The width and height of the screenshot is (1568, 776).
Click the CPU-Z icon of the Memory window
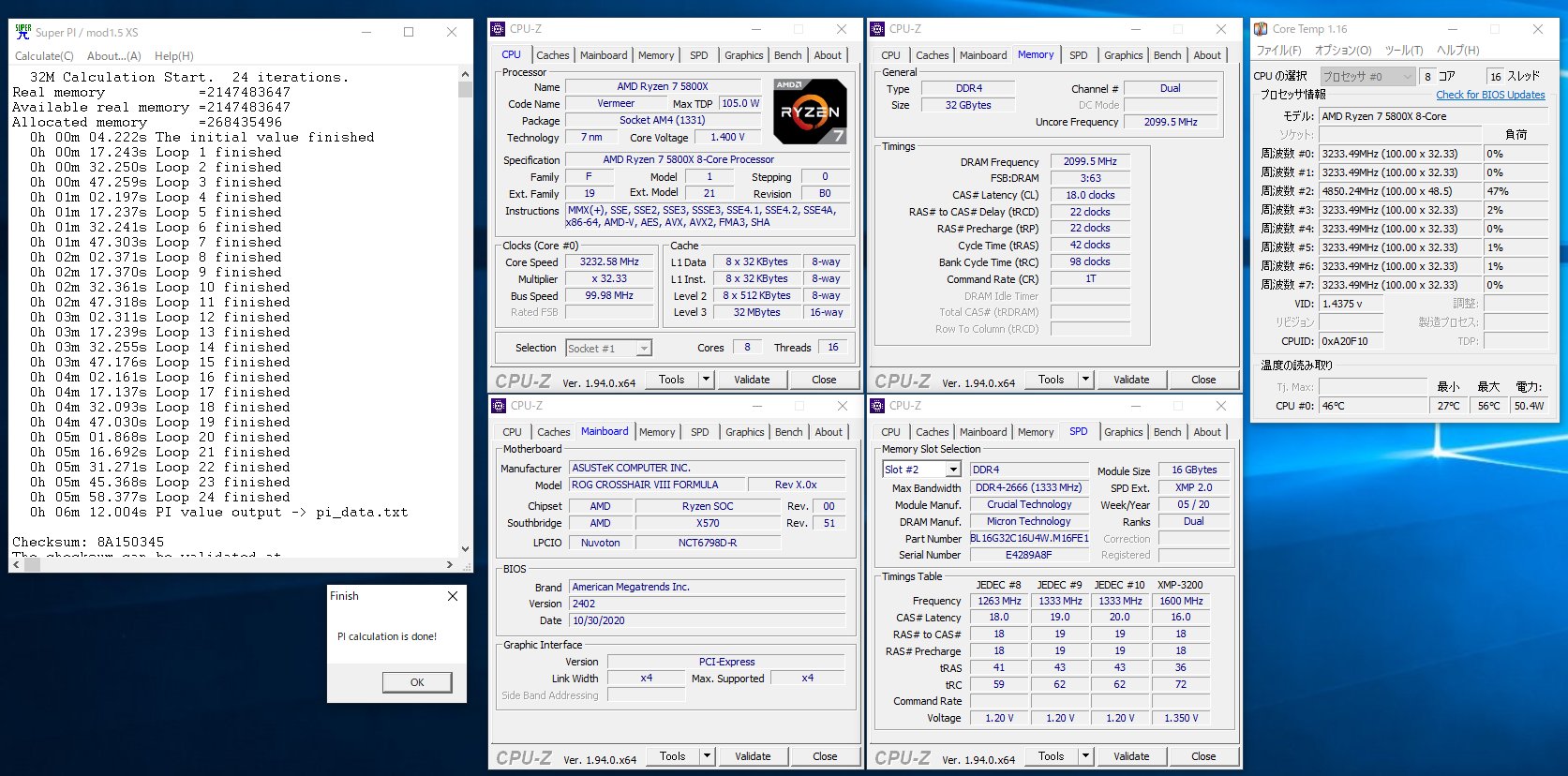877,29
